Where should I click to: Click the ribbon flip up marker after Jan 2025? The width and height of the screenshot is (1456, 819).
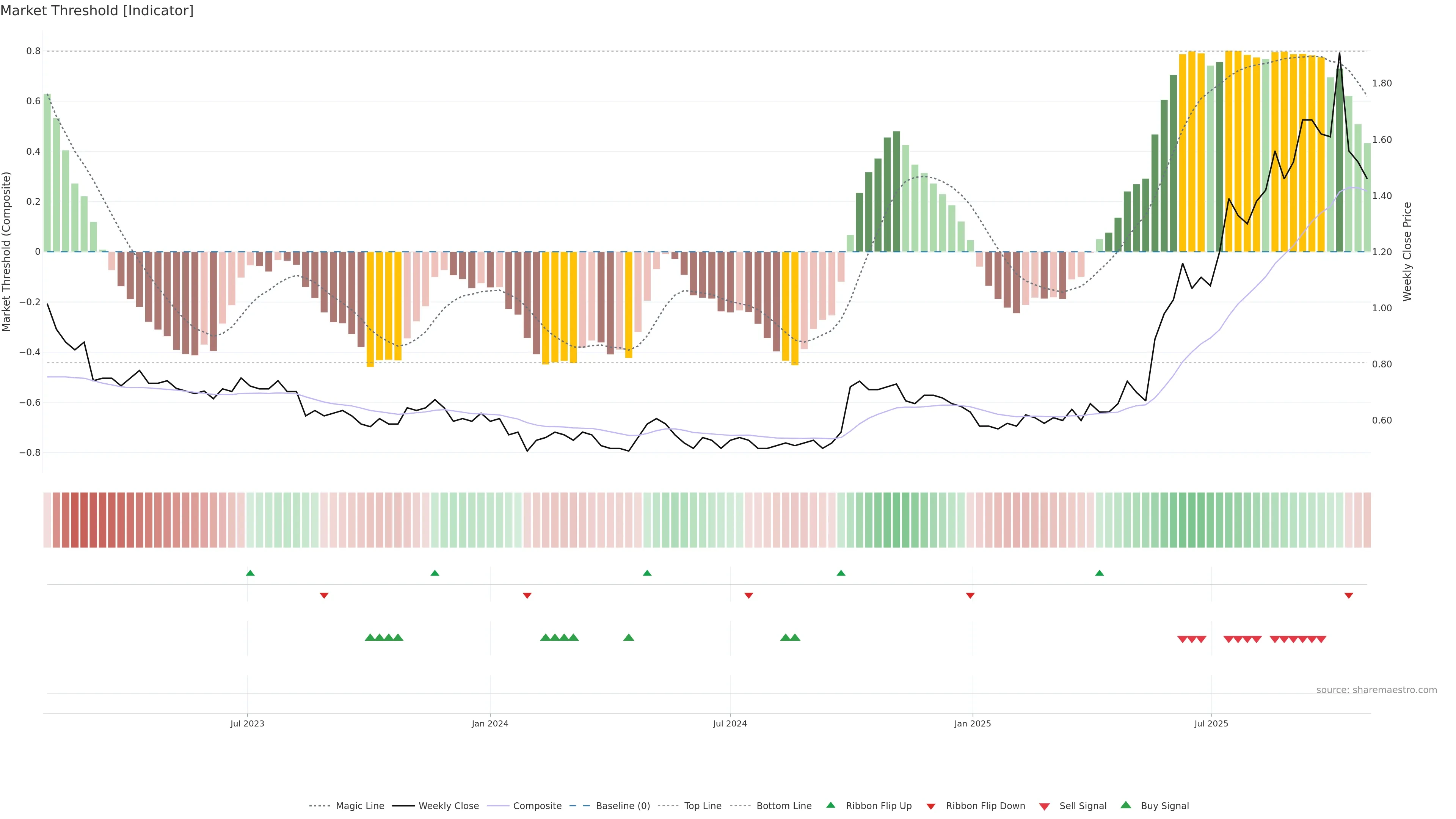click(1099, 573)
